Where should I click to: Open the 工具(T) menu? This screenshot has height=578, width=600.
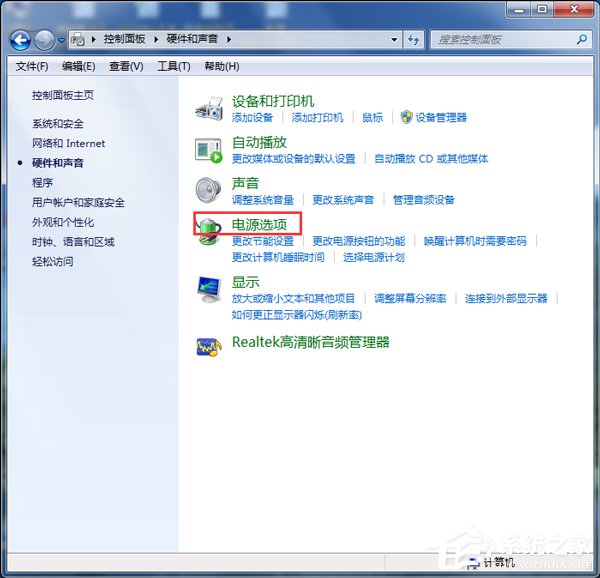pyautogui.click(x=174, y=67)
